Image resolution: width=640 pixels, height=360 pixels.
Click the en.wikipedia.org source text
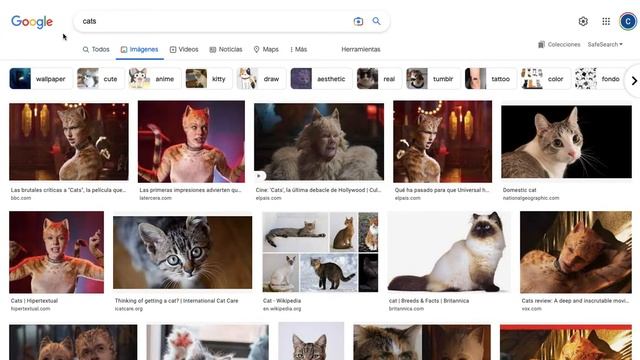[x=282, y=309]
